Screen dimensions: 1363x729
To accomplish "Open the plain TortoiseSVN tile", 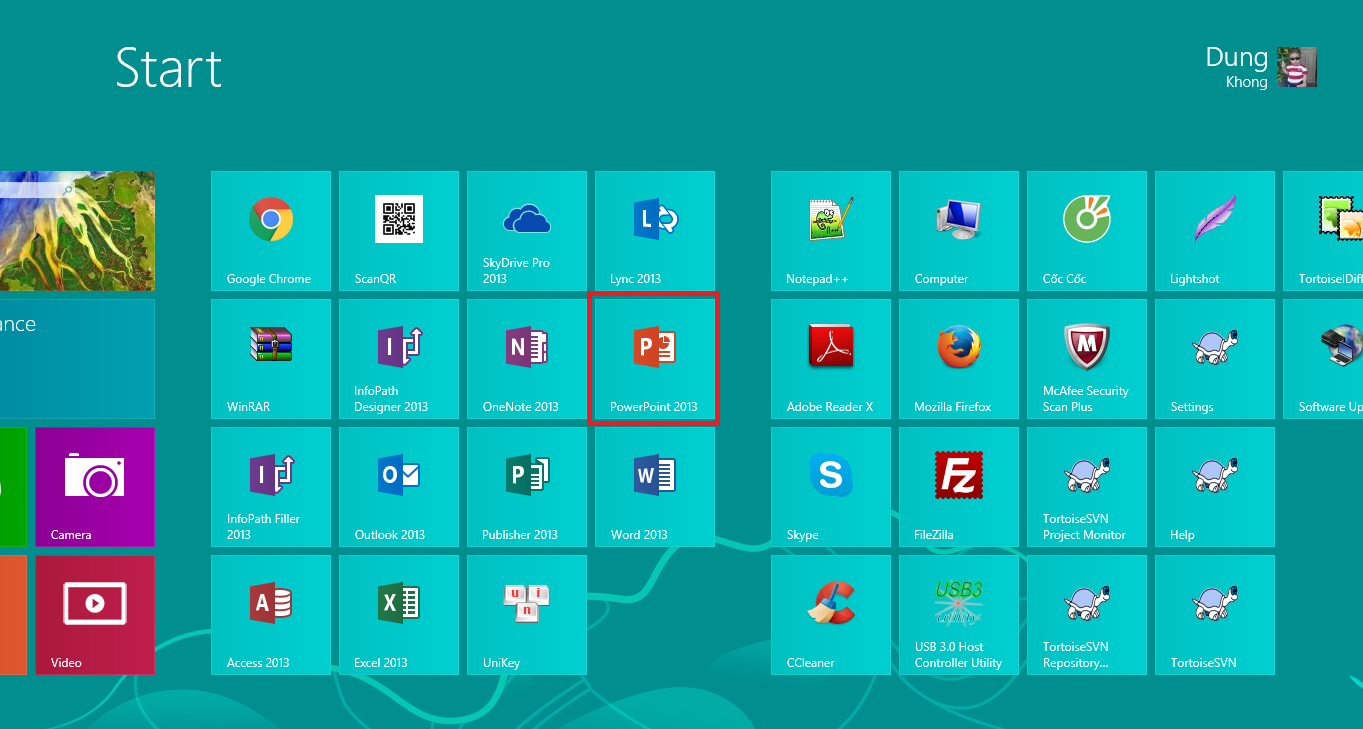I will point(1215,615).
